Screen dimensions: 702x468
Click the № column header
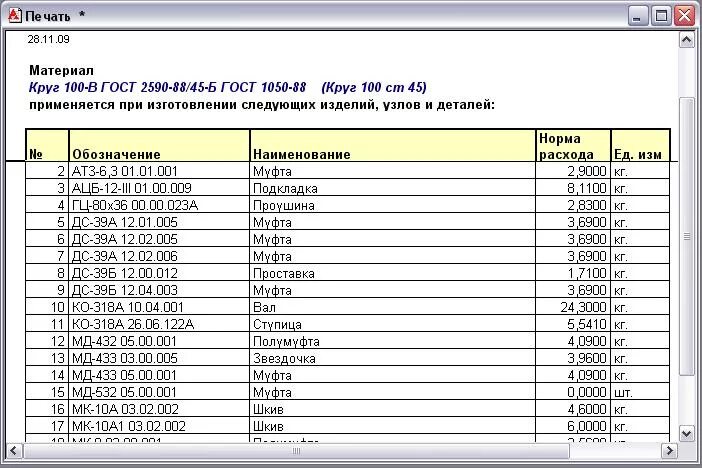click(47, 146)
